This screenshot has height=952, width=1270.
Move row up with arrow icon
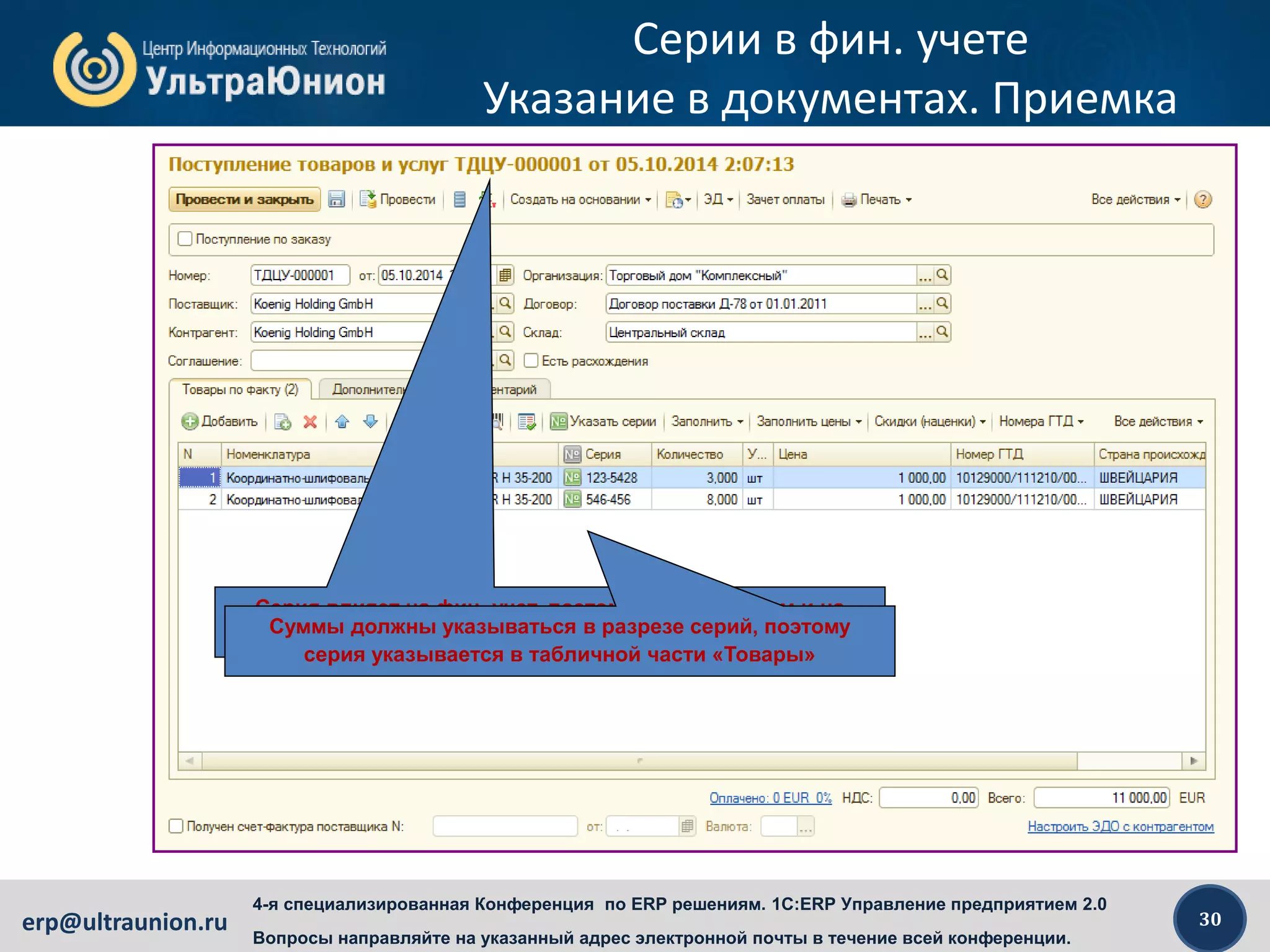point(342,421)
